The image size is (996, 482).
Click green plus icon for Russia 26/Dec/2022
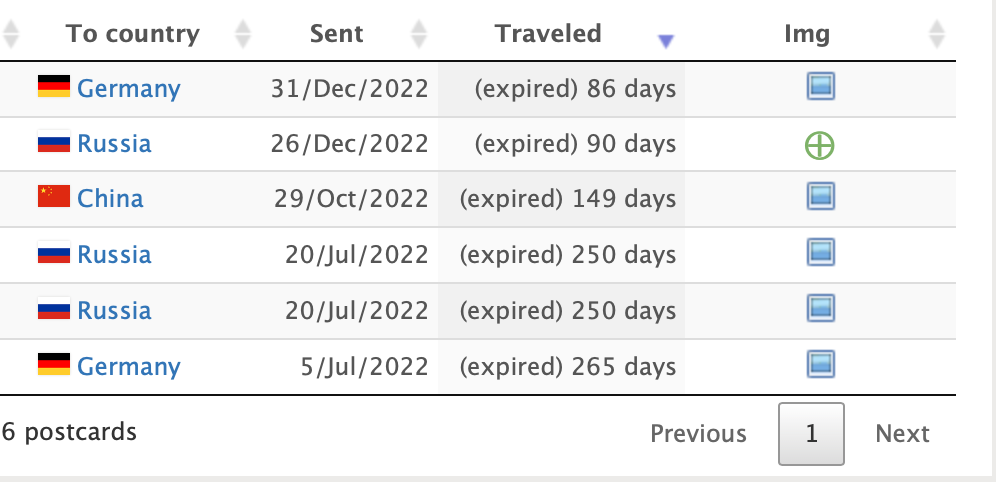pyautogui.click(x=819, y=145)
